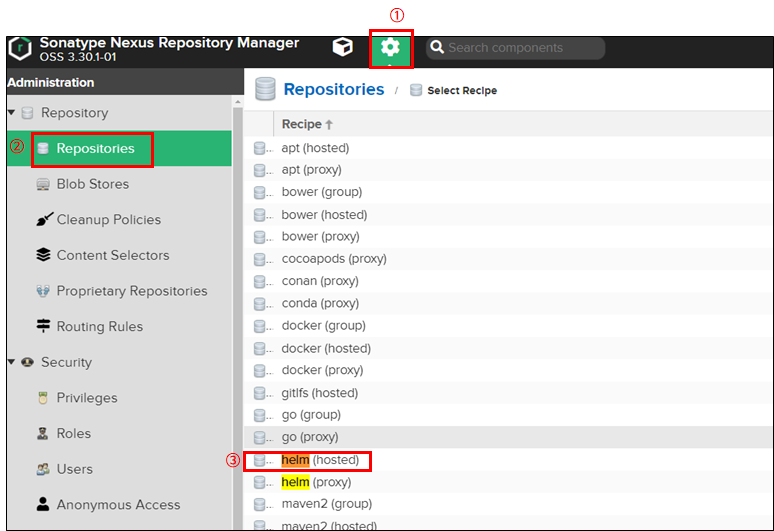The width and height of the screenshot is (774, 531).
Task: Collapse the Repository tree section
Action: 11,113
